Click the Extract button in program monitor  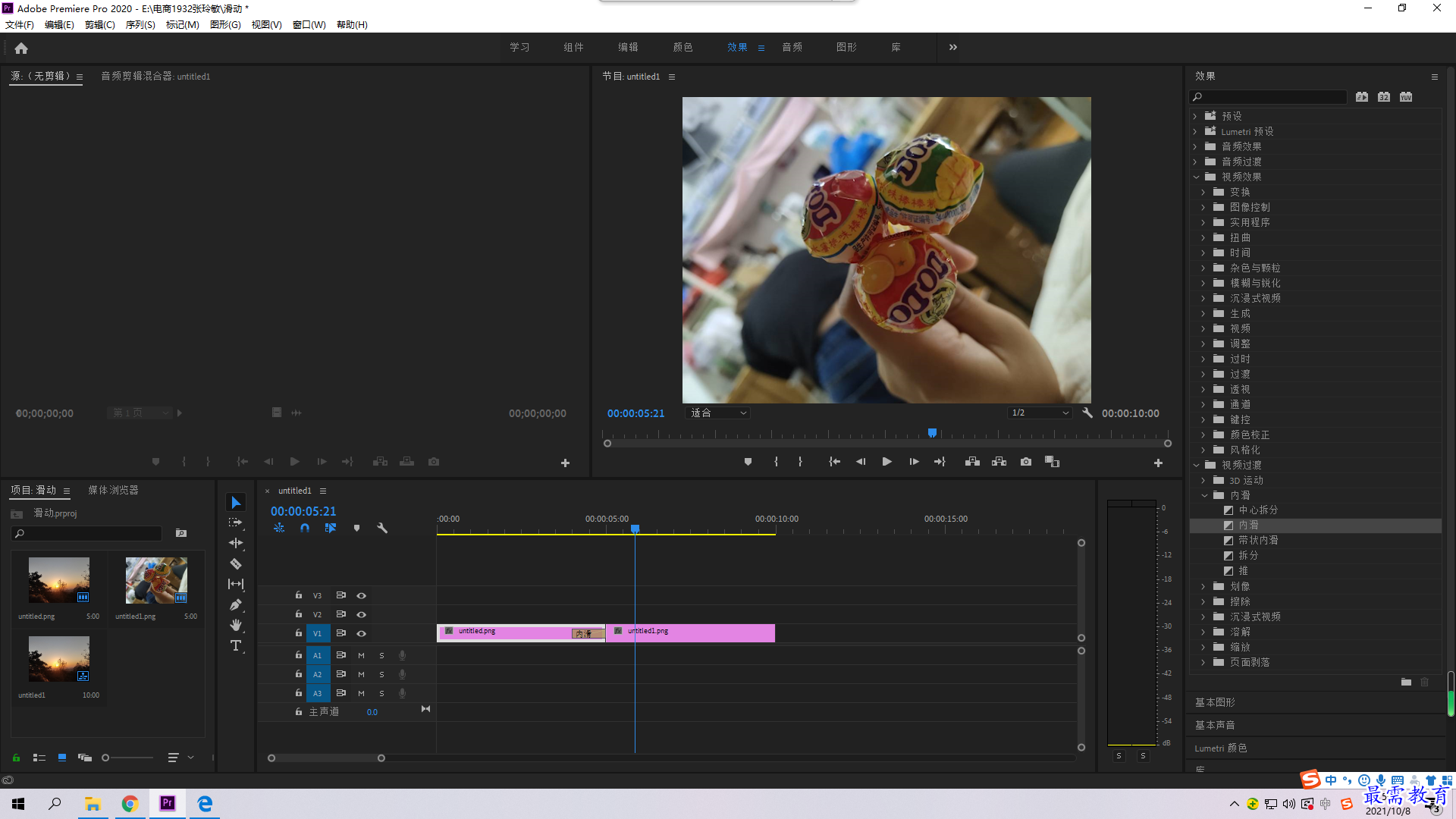pos(999,462)
